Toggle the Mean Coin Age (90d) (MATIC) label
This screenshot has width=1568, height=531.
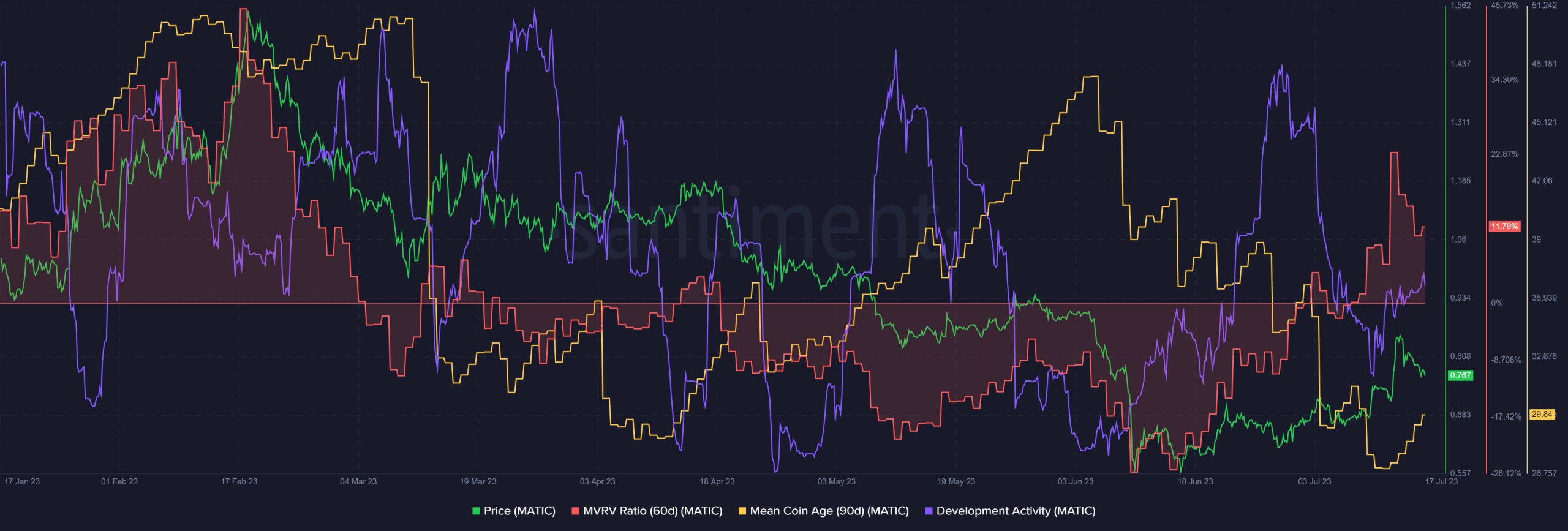click(x=829, y=511)
